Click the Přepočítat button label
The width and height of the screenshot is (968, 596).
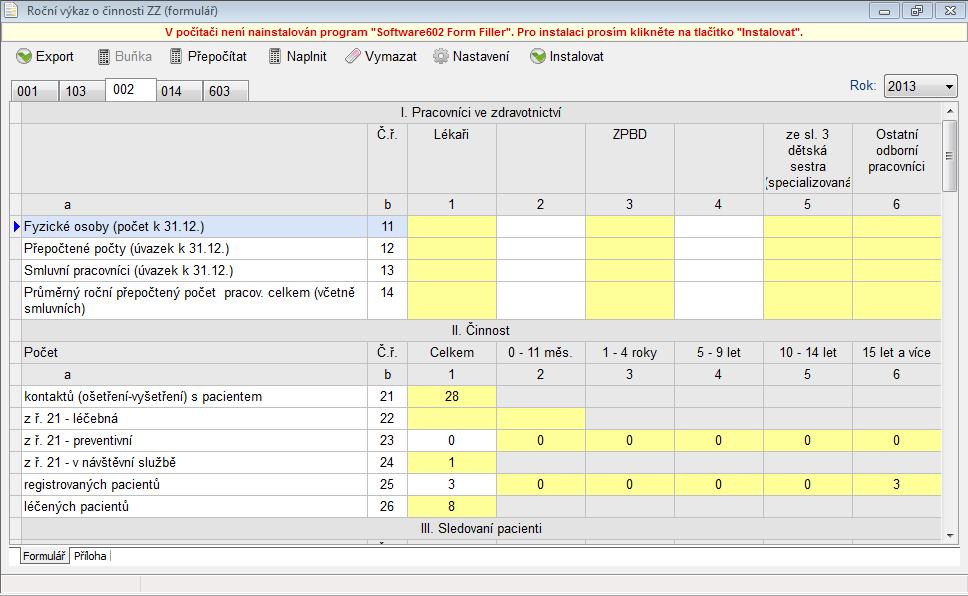tap(217, 56)
